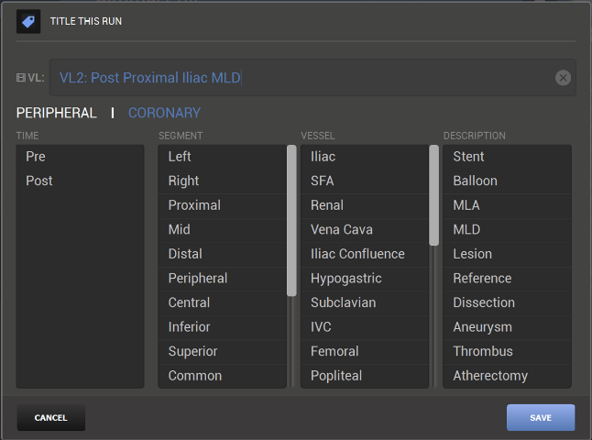The height and width of the screenshot is (440, 592).
Task: Click the blue tag icon beside the title
Action: click(28, 22)
